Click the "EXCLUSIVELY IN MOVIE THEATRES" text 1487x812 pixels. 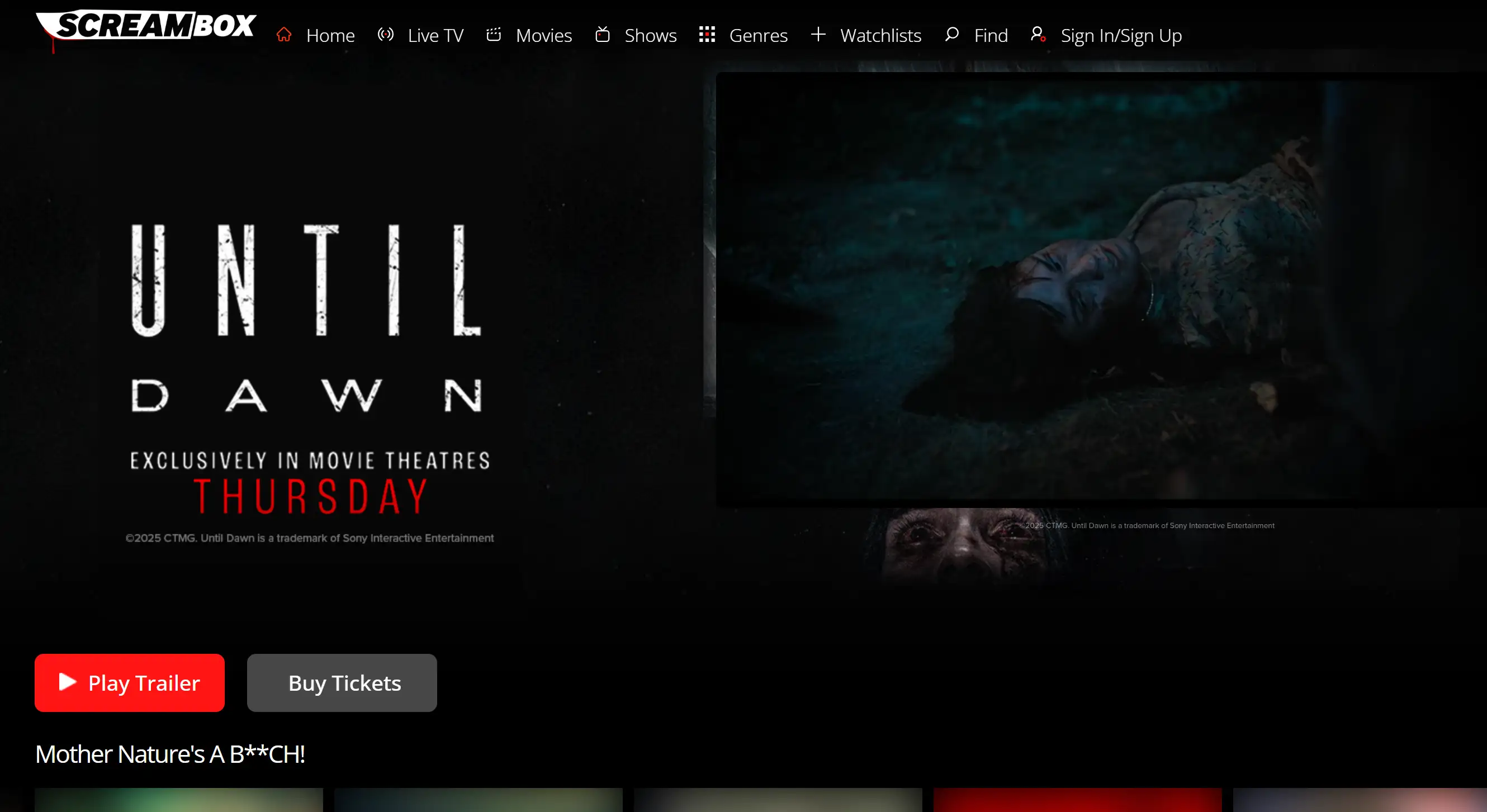click(x=310, y=460)
